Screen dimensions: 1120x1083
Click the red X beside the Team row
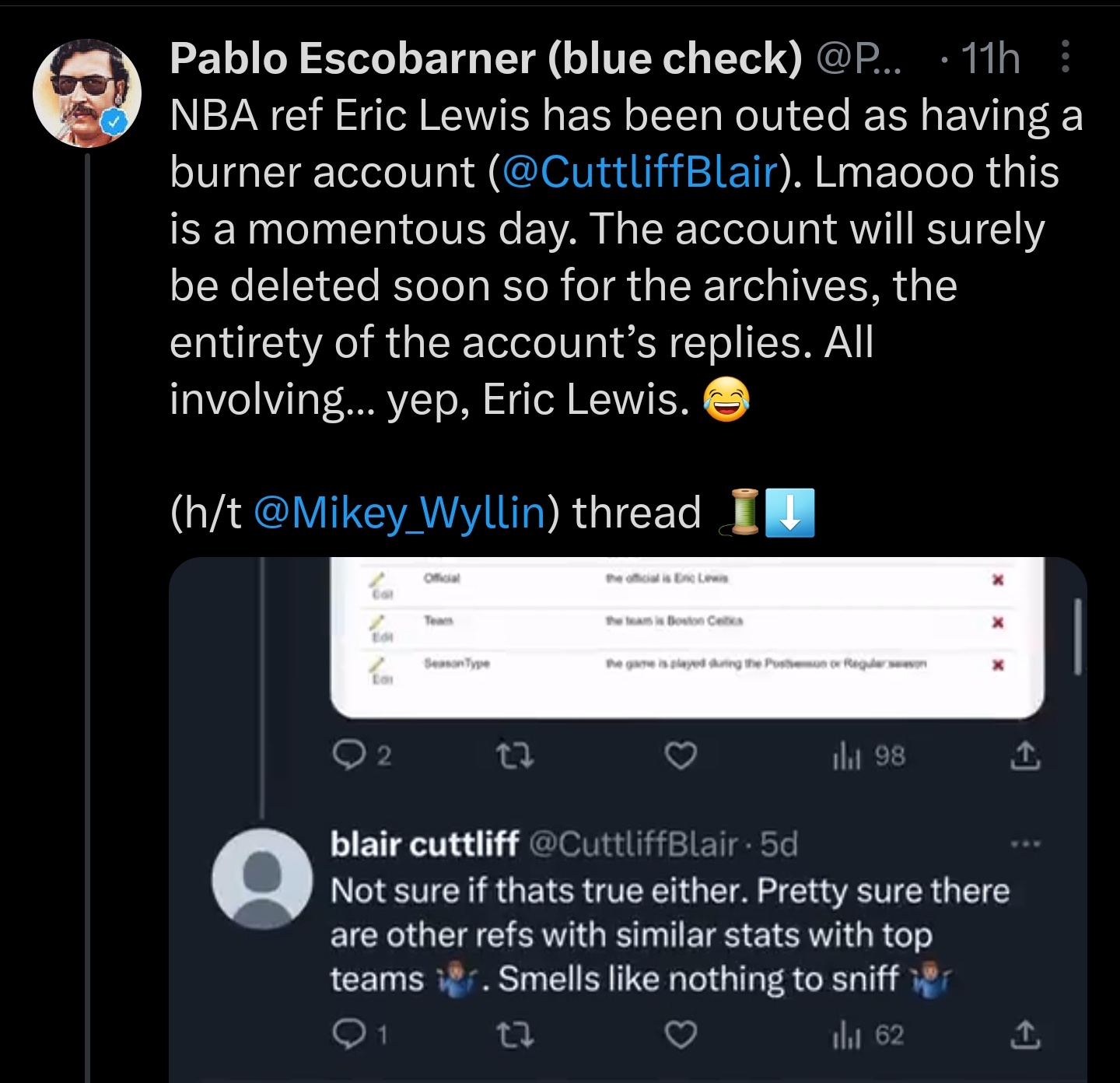coord(999,622)
